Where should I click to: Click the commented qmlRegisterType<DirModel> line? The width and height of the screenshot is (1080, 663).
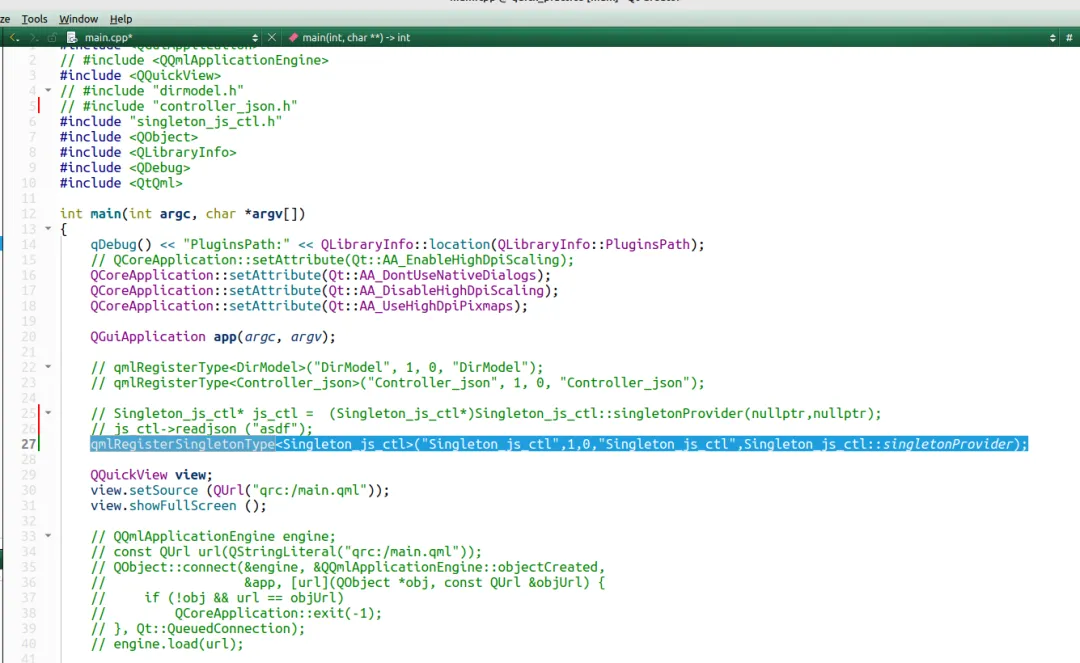317,367
